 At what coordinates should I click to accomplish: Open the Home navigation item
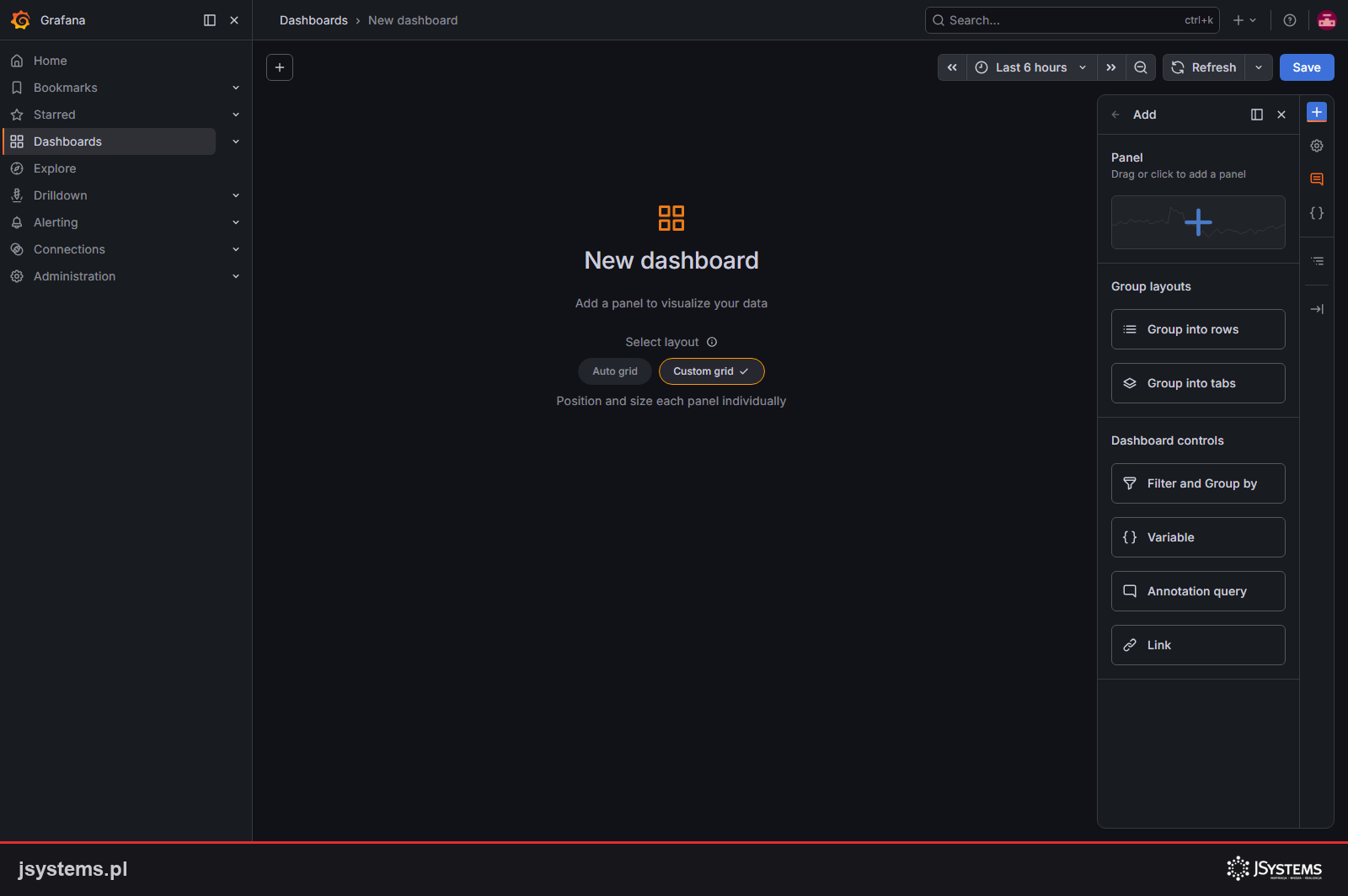point(51,61)
